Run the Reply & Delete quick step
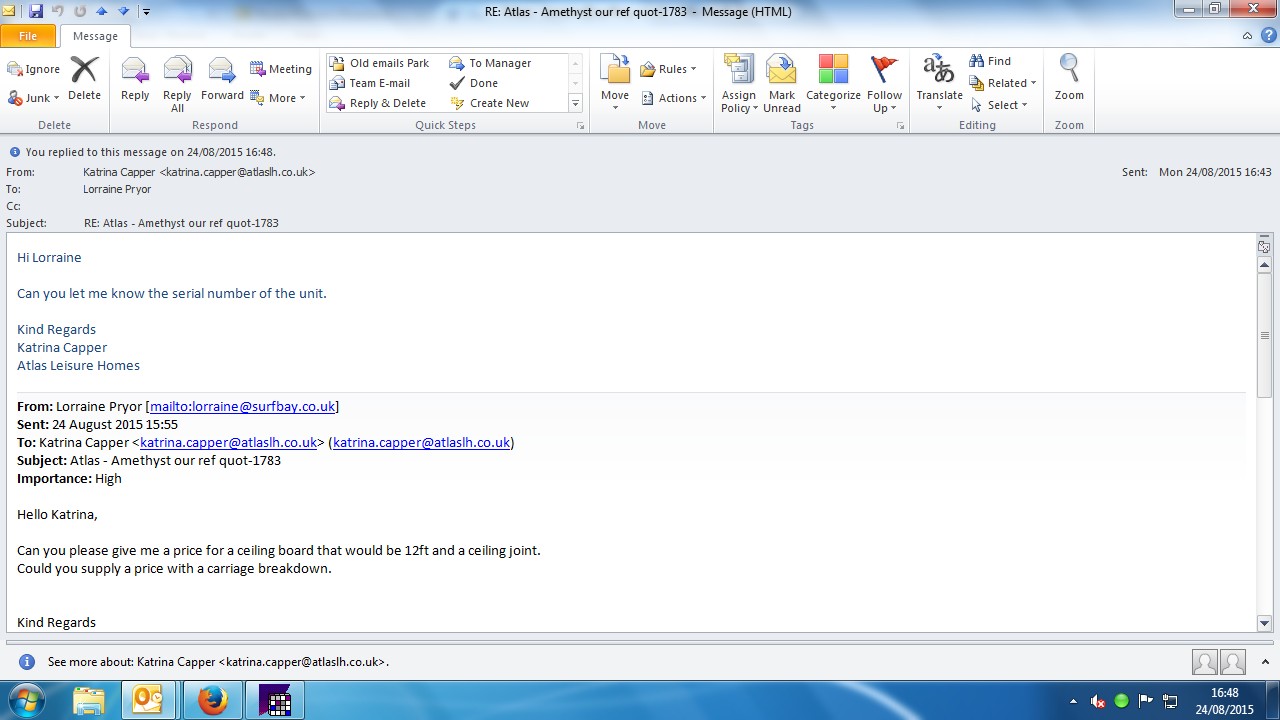Image resolution: width=1280 pixels, height=720 pixels. pos(378,103)
